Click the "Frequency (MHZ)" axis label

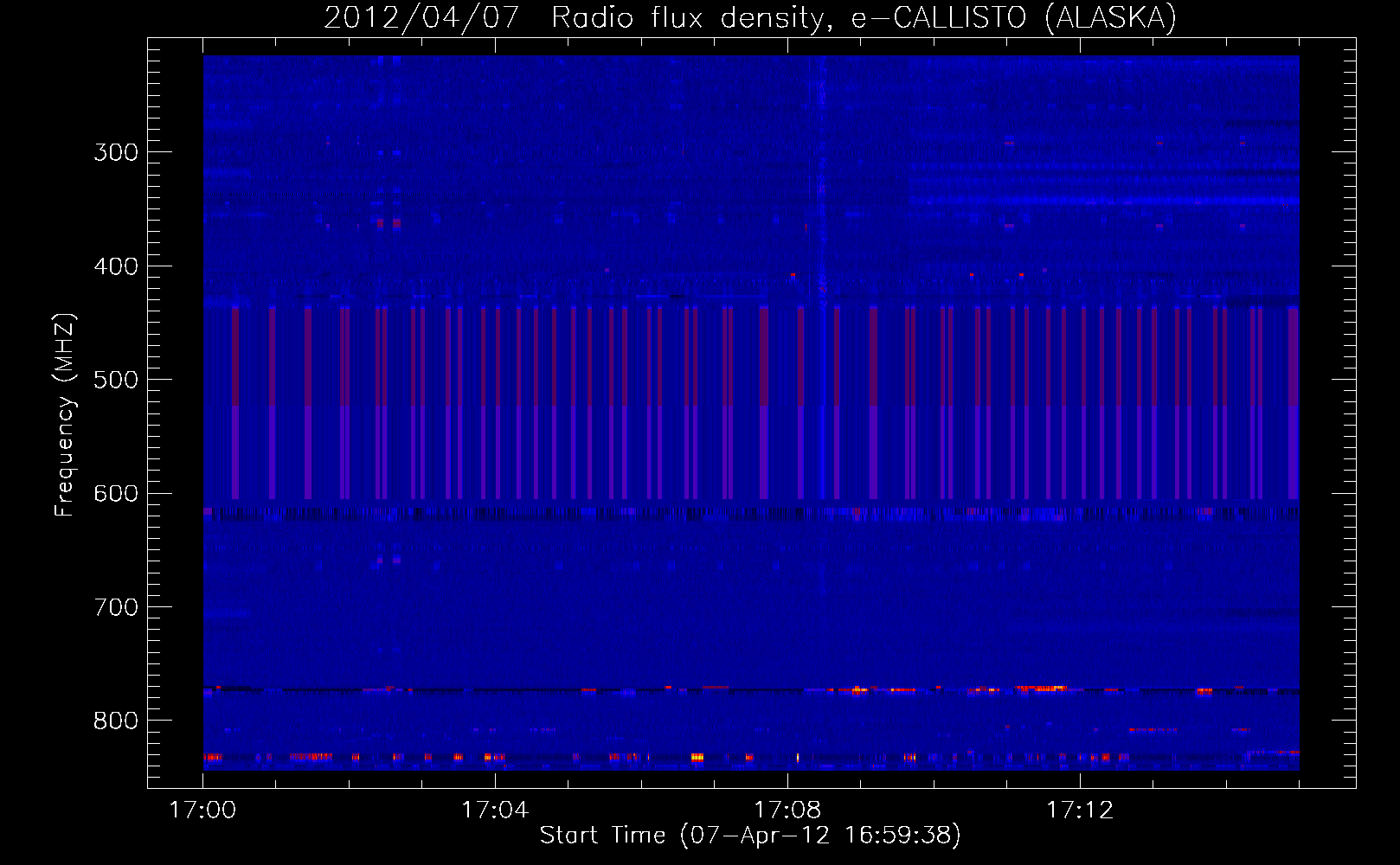pyautogui.click(x=65, y=415)
